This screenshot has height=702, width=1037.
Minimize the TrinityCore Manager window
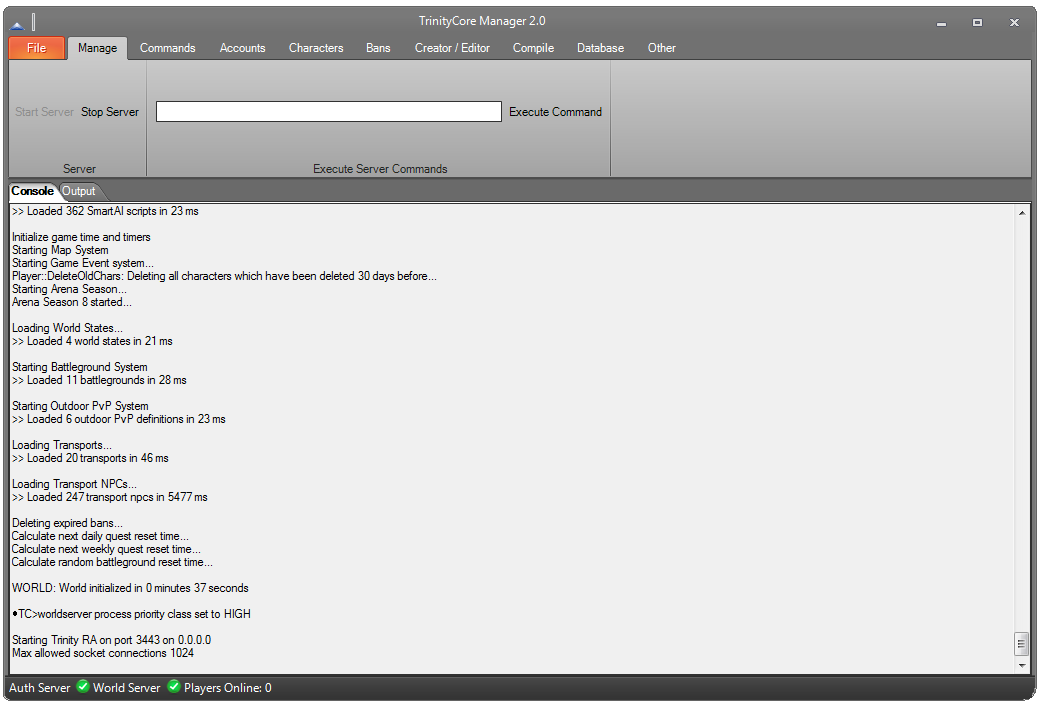tap(941, 22)
